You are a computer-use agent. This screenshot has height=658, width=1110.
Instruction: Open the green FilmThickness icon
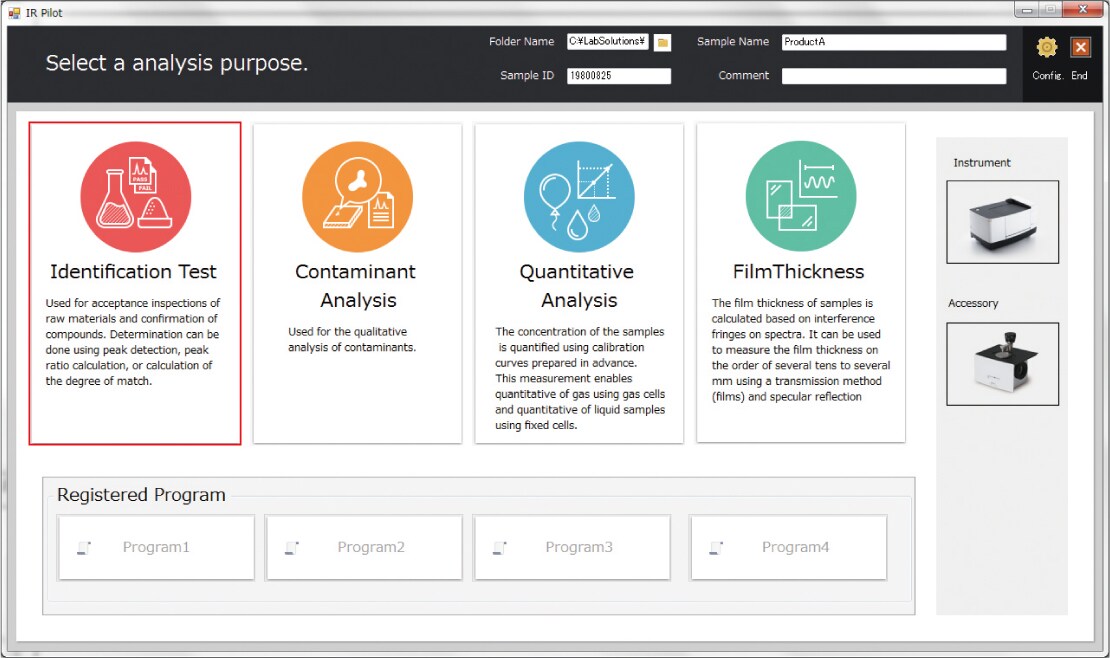coord(800,196)
